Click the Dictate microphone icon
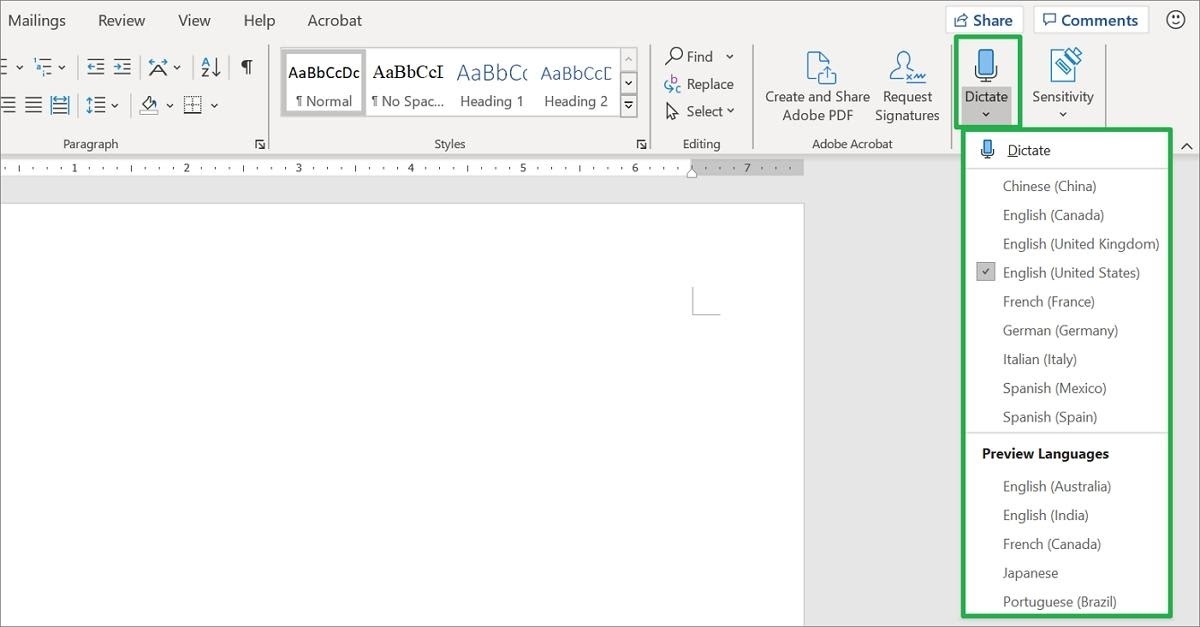1200x627 pixels. point(986,67)
